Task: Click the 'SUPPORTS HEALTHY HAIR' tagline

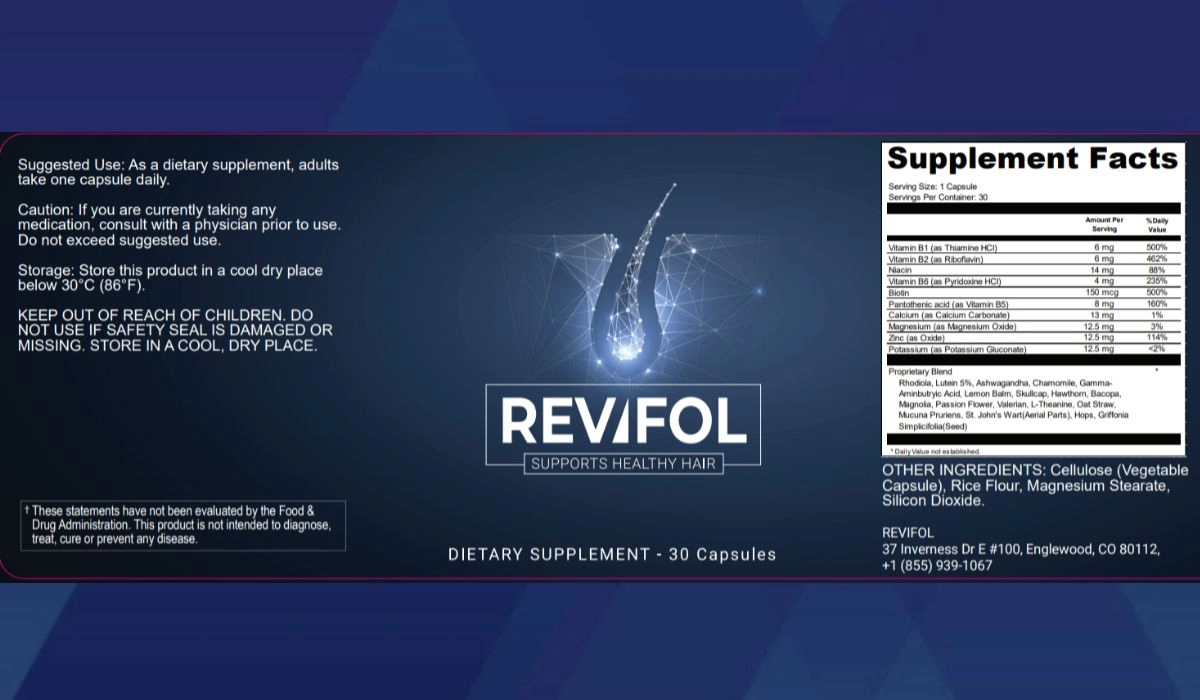Action: [x=623, y=464]
